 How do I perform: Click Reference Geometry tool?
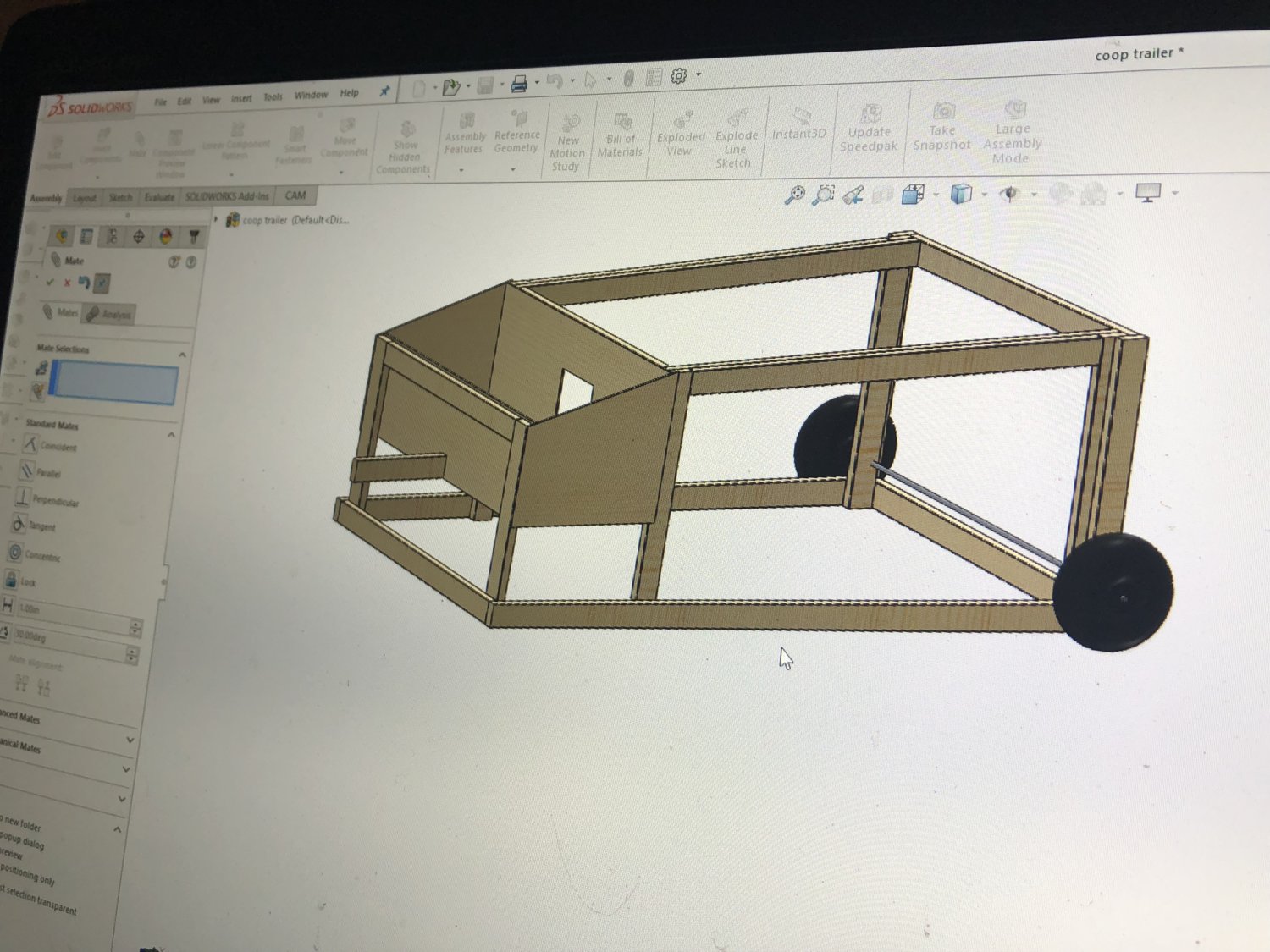point(517,130)
